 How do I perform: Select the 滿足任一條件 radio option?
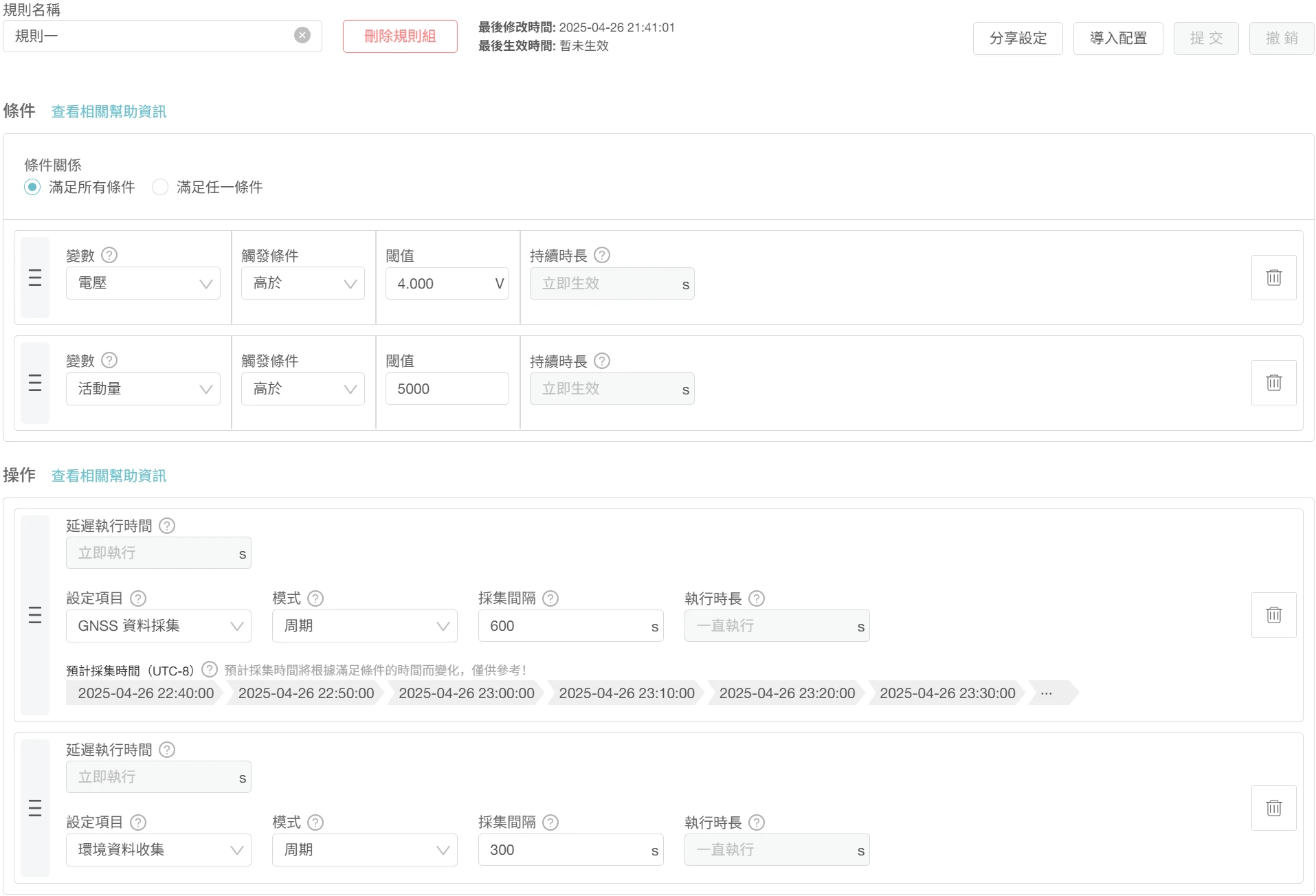click(x=160, y=187)
